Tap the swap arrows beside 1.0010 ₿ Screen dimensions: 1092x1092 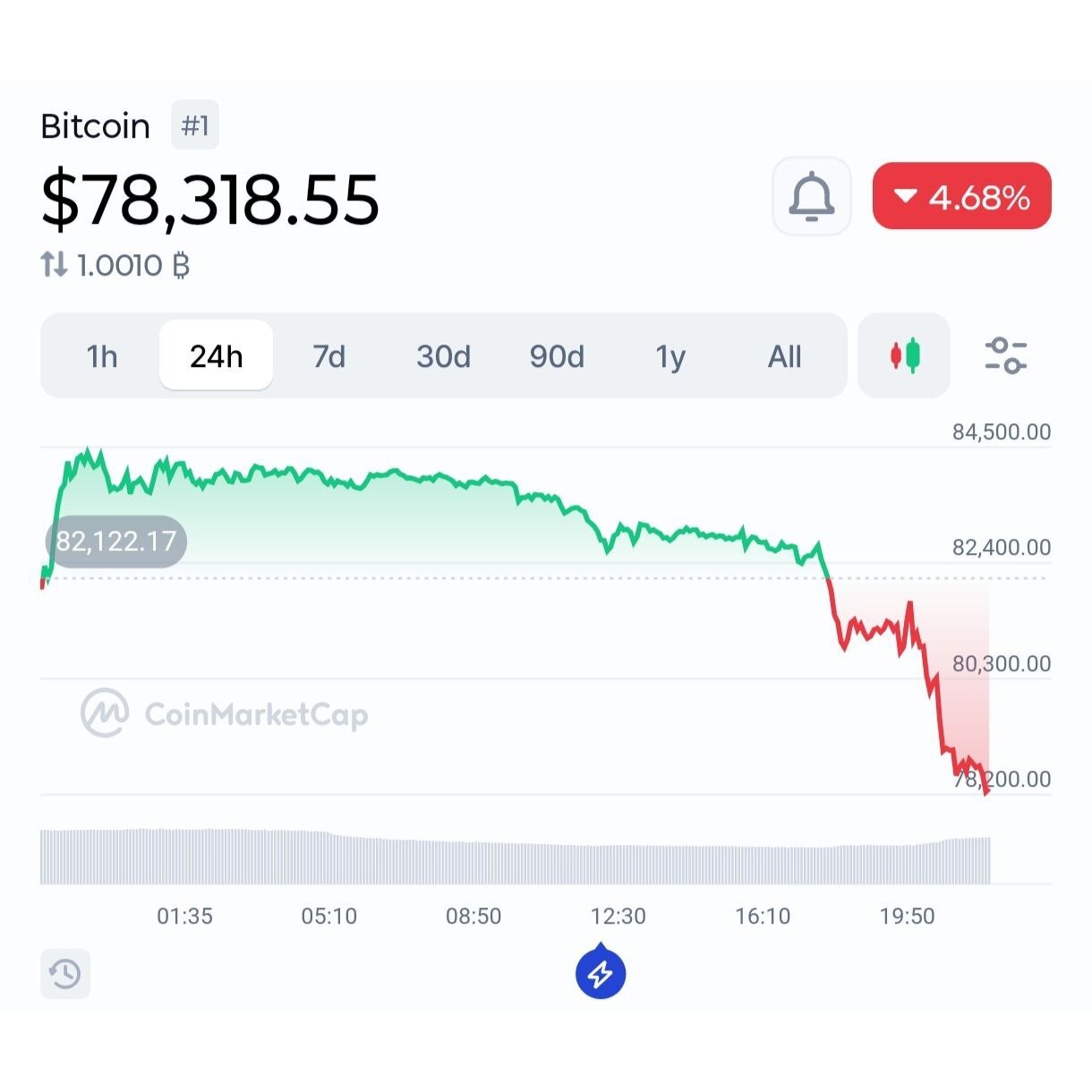click(54, 264)
